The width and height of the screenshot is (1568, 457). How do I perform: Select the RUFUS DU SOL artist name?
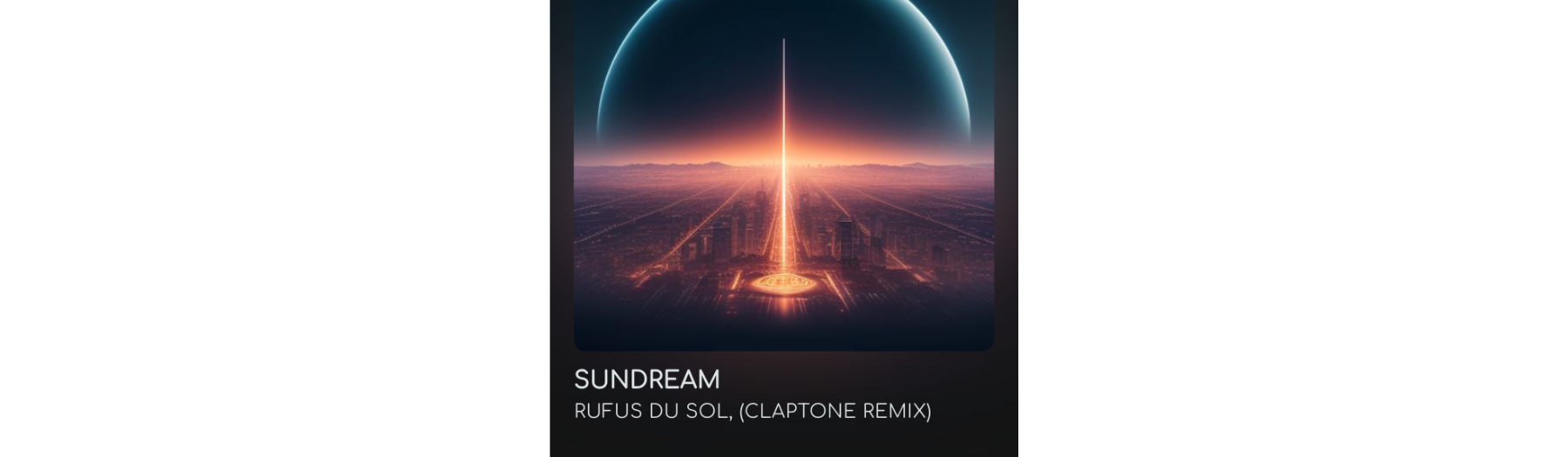click(652, 411)
